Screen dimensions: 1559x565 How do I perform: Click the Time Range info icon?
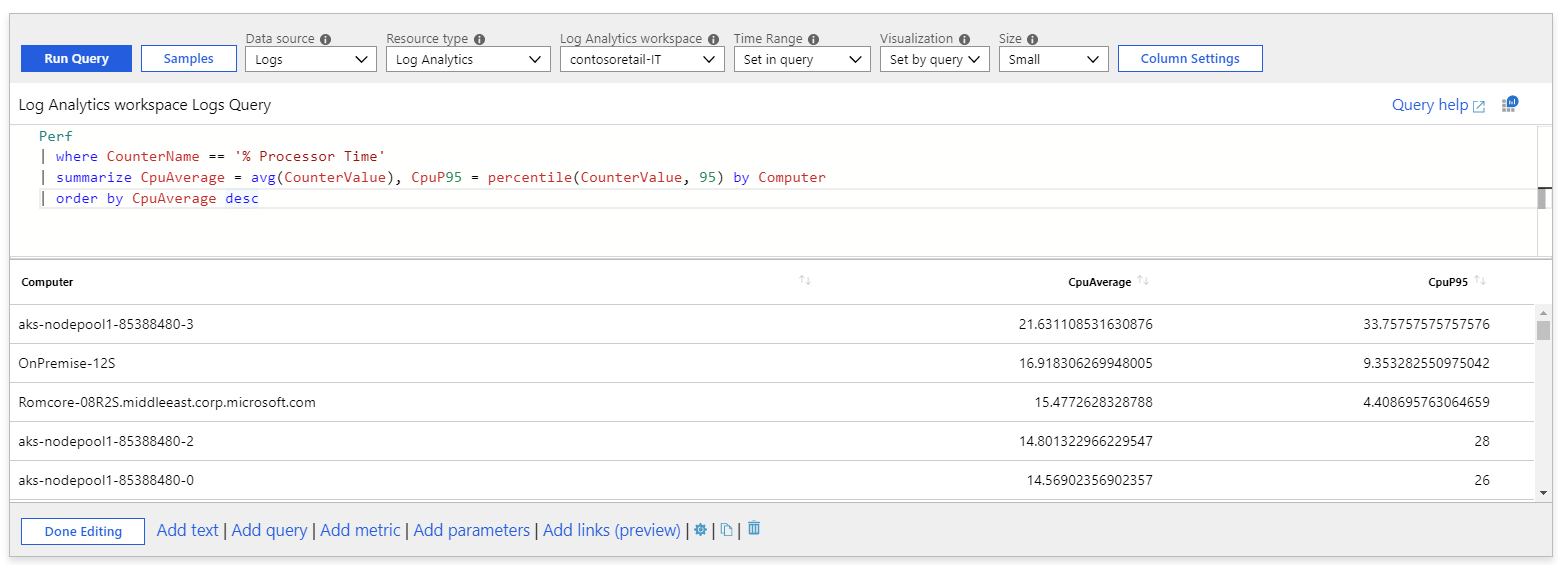813,39
